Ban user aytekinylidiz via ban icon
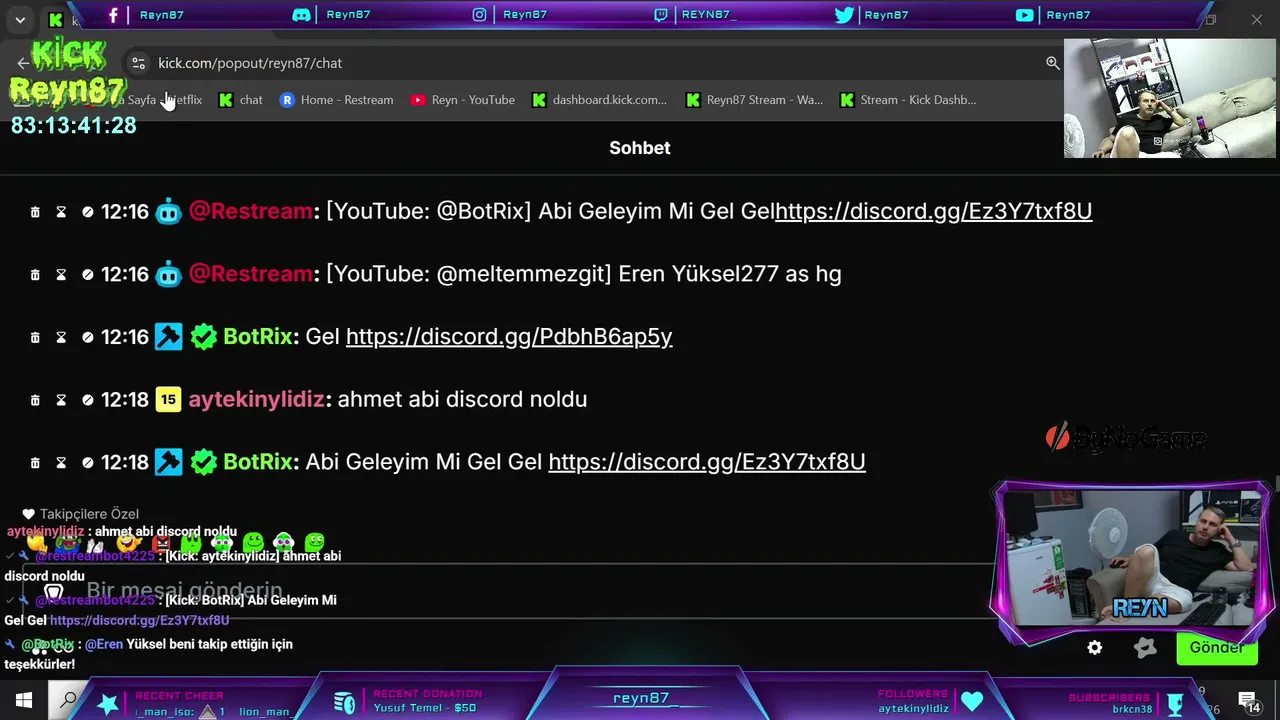Screen dimensions: 1280x720 click(87, 400)
